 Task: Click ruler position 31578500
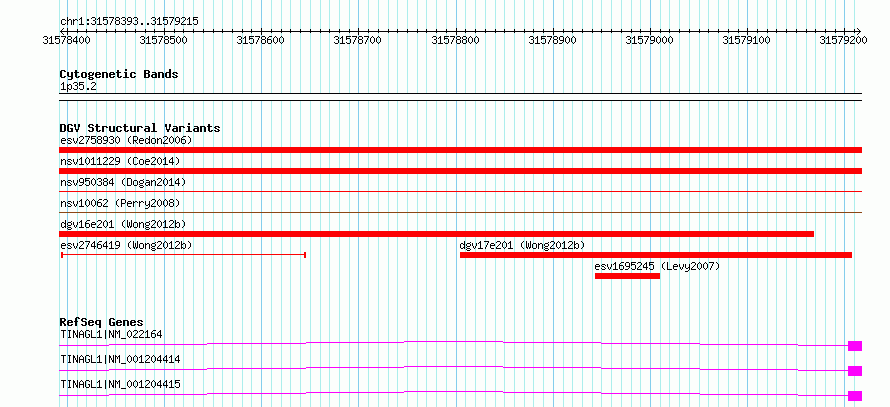pyautogui.click(x=163, y=40)
